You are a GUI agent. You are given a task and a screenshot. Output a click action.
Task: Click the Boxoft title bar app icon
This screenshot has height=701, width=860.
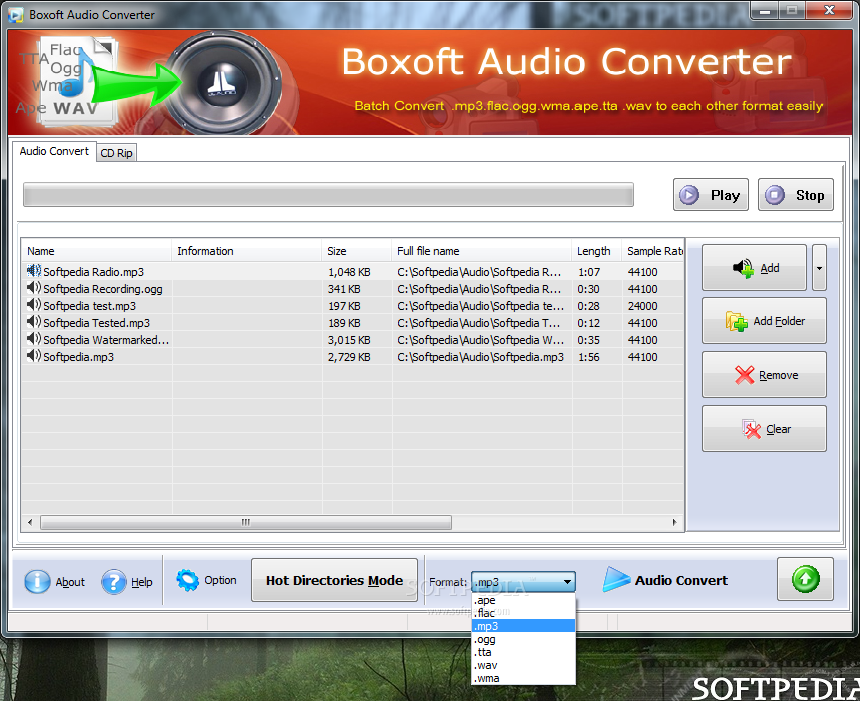coord(16,14)
